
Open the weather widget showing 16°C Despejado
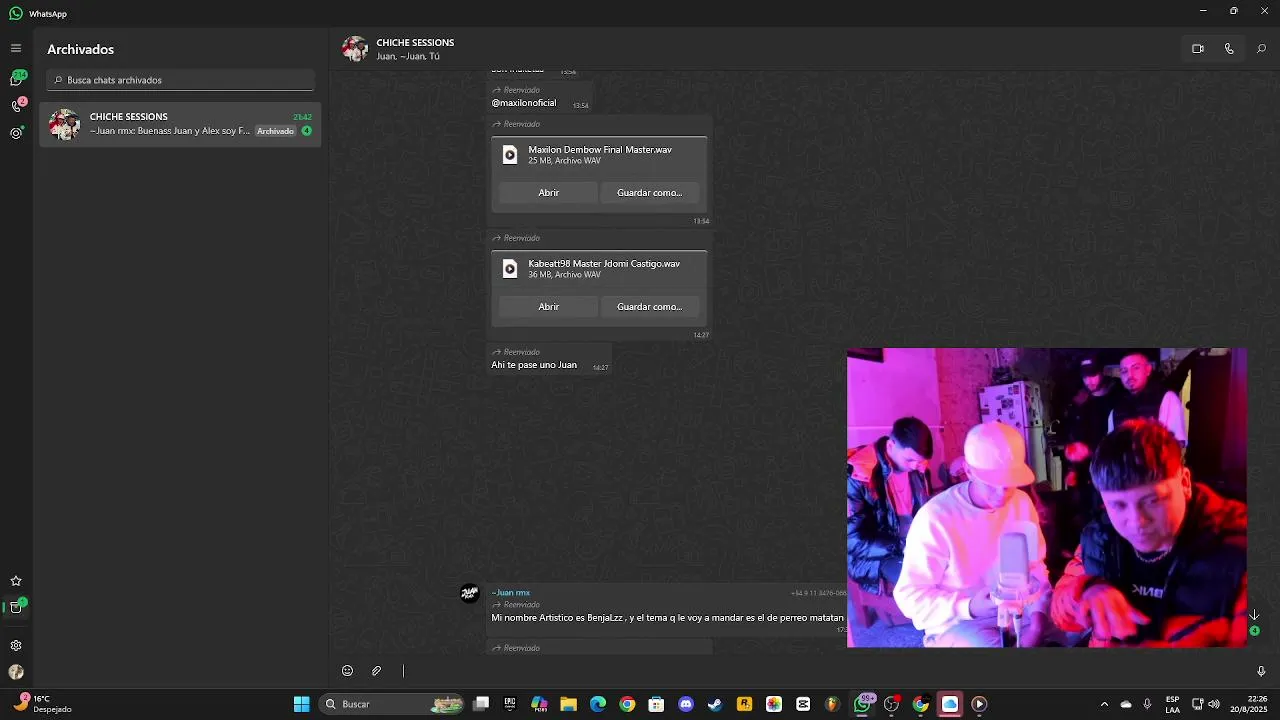(x=42, y=705)
